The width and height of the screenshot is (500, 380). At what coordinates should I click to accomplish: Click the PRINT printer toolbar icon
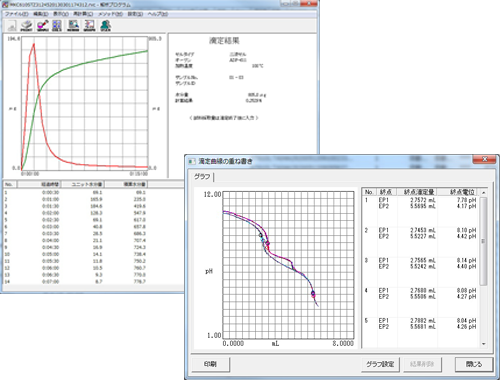(x=27, y=26)
